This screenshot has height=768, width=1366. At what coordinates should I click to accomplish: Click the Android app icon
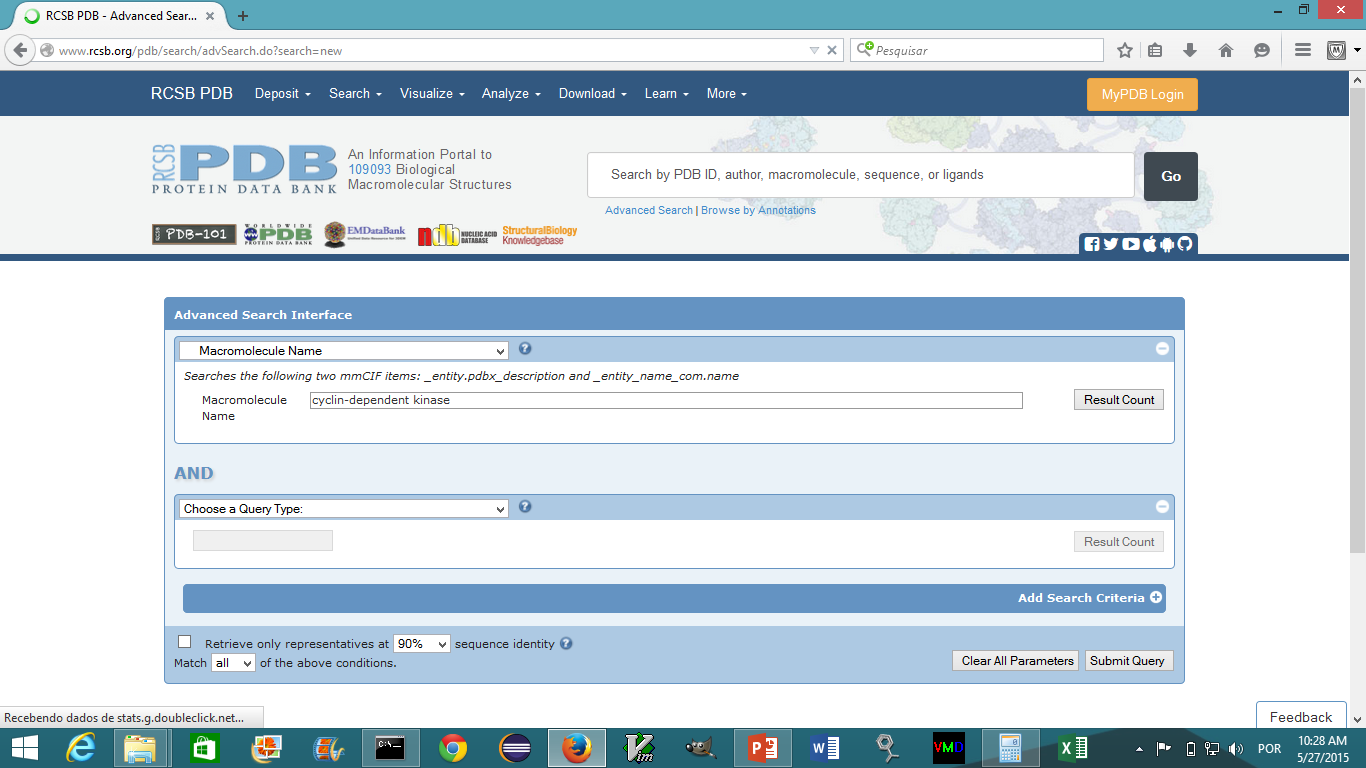pos(1168,244)
